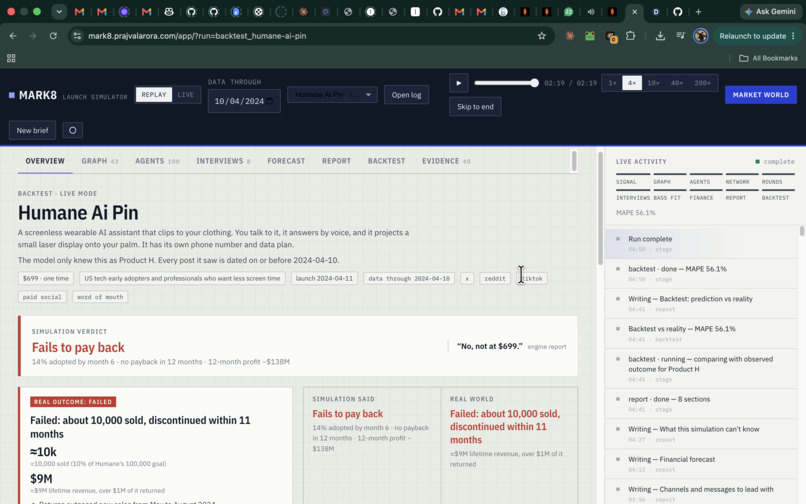Click the frog extension icon
The height and width of the screenshot is (504, 806).
(590, 36)
